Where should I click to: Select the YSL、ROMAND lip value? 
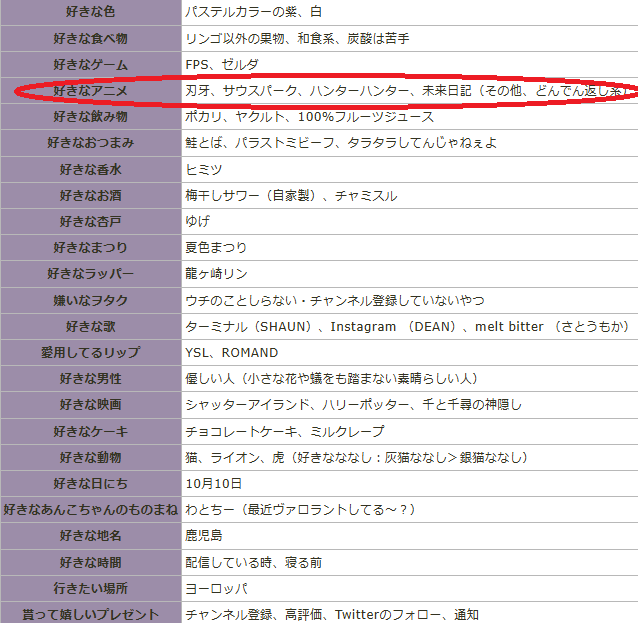tap(232, 352)
